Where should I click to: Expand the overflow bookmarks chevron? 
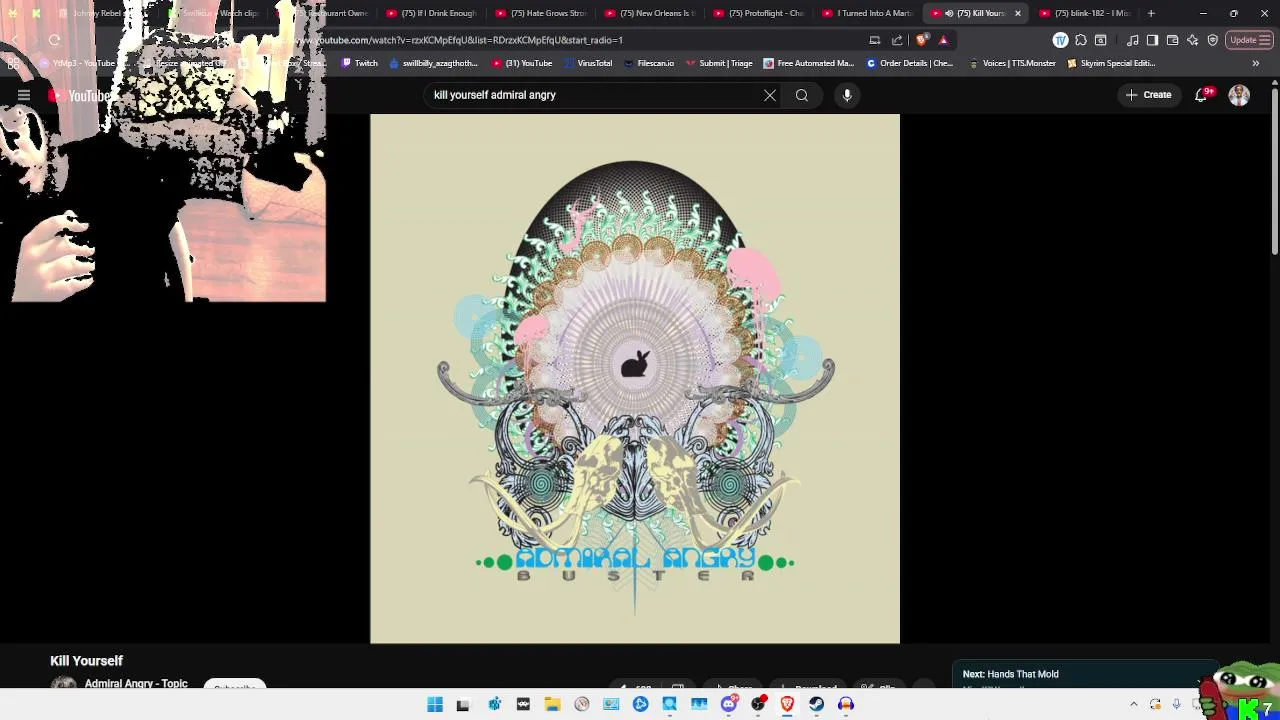1255,63
